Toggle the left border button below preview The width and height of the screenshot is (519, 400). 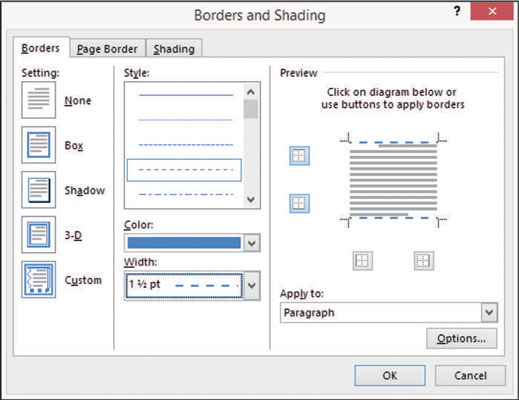pyautogui.click(x=363, y=261)
